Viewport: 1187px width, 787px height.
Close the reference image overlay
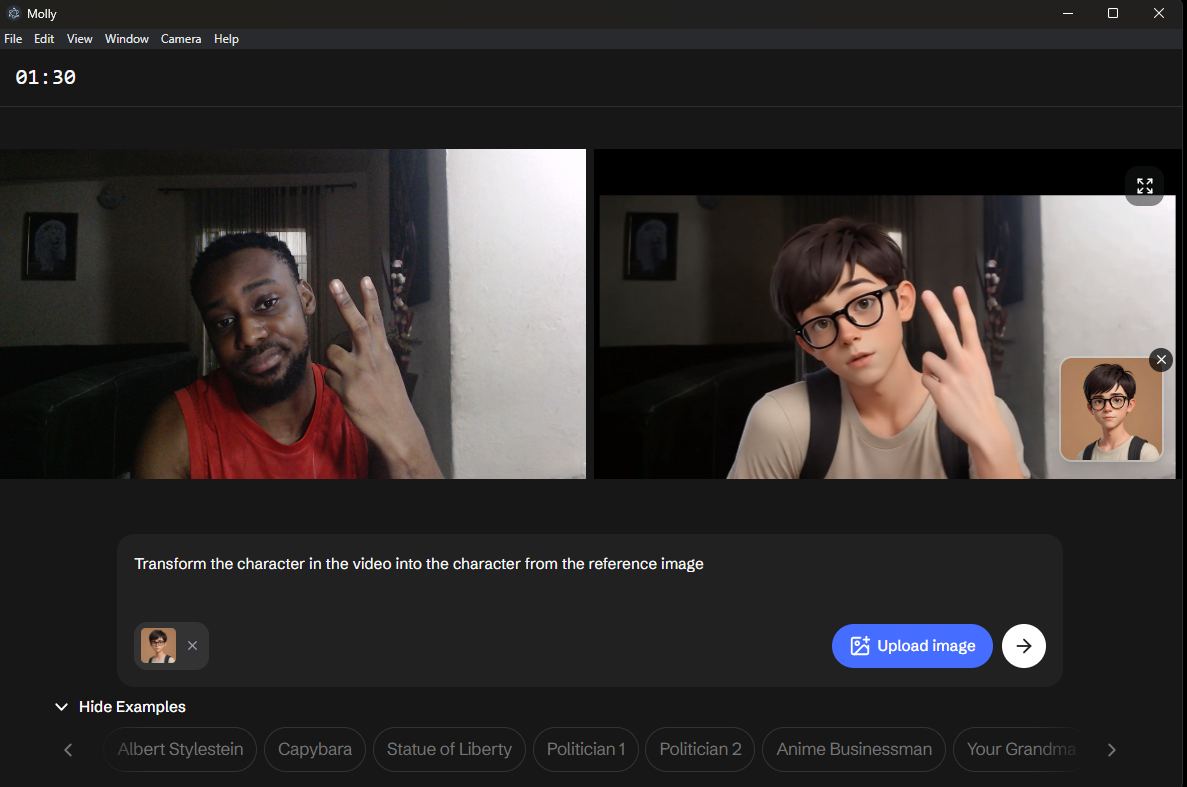tap(1160, 360)
